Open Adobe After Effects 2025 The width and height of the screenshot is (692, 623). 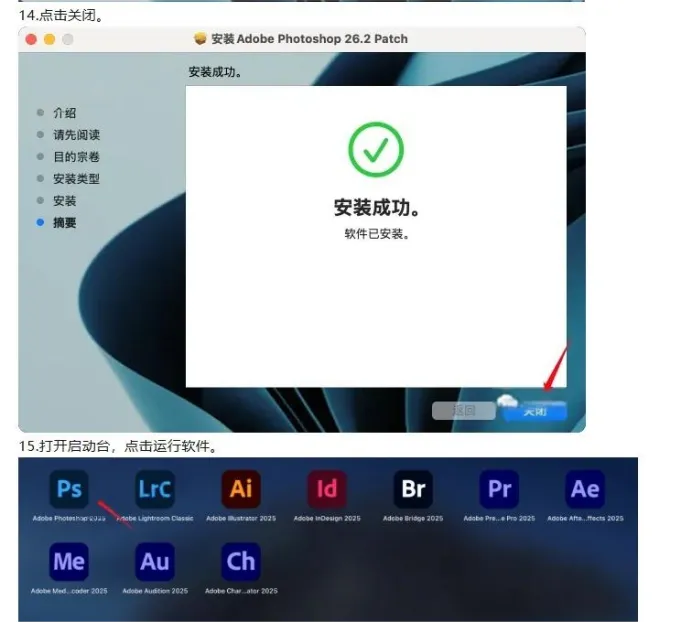pos(585,489)
